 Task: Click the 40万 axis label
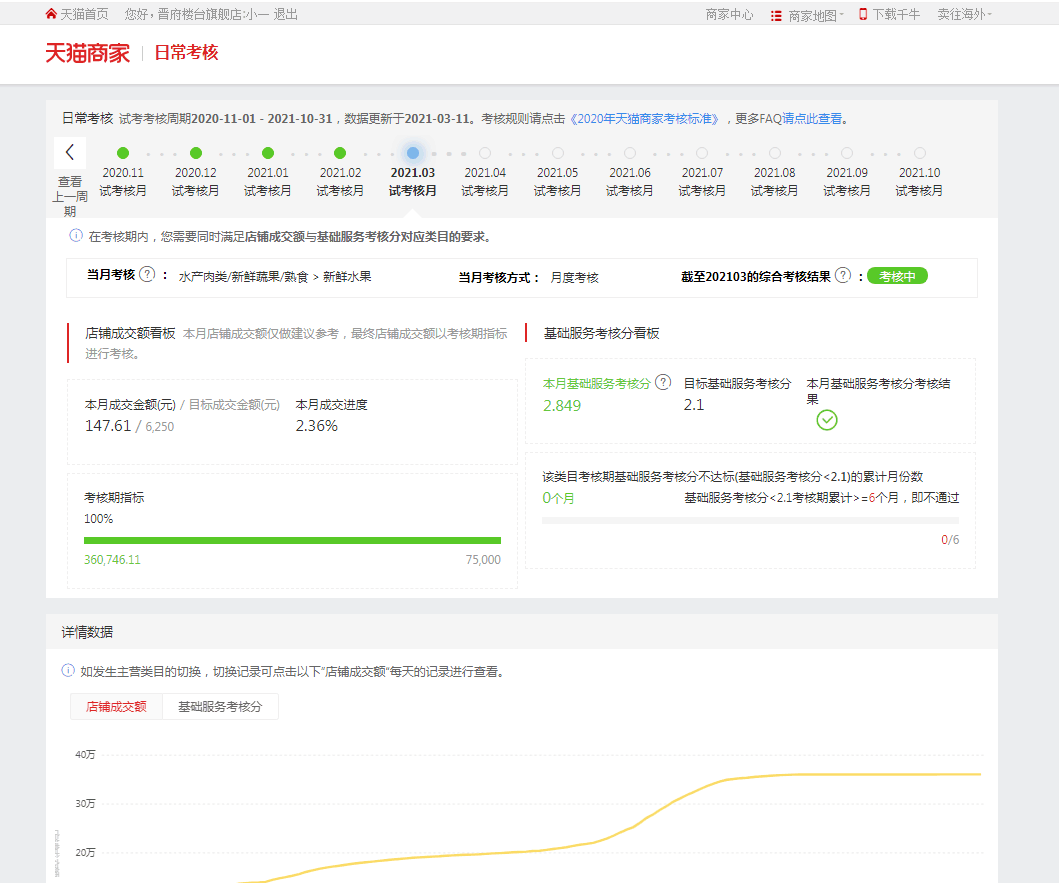[x=85, y=755]
